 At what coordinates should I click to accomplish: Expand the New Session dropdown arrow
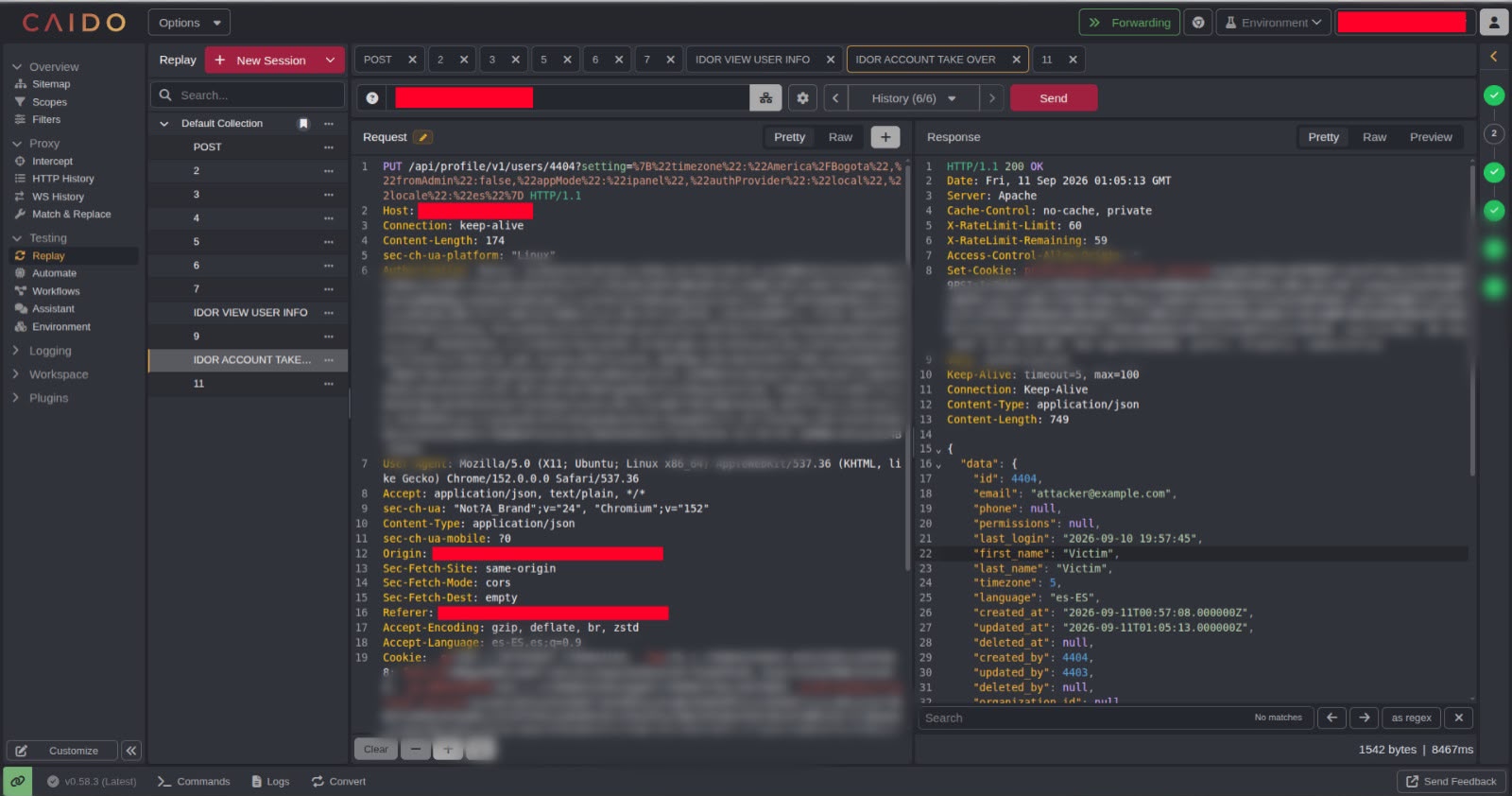click(330, 61)
